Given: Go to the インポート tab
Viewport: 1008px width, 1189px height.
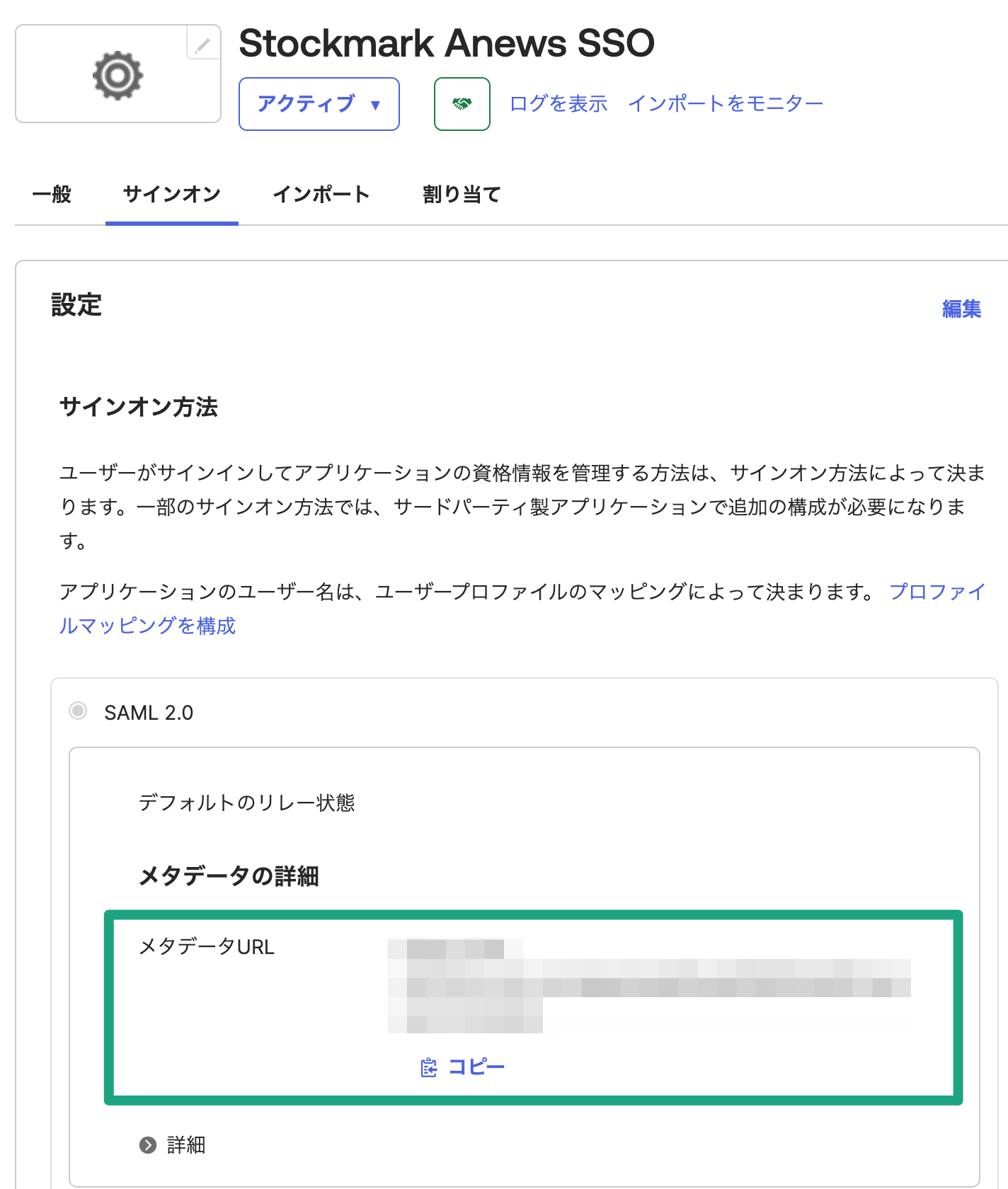Looking at the screenshot, I should pyautogui.click(x=321, y=194).
